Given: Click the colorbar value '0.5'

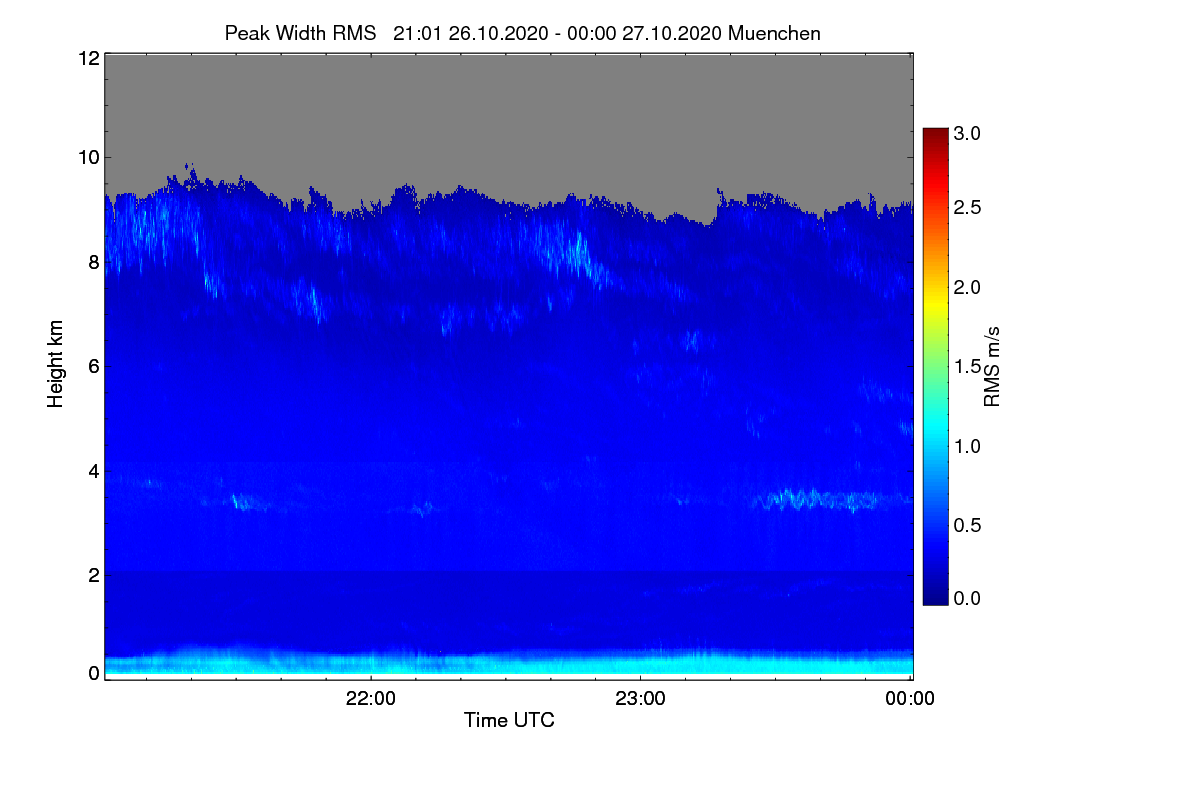Looking at the screenshot, I should (x=965, y=525).
